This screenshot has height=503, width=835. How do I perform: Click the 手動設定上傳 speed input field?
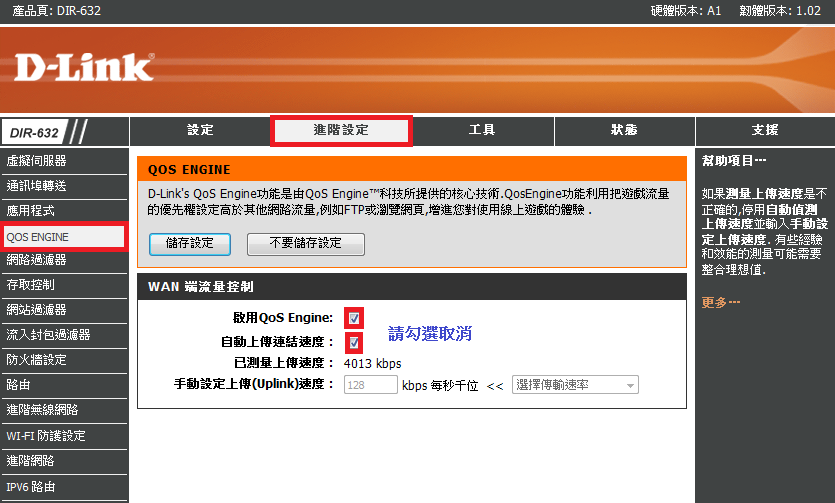[371, 385]
